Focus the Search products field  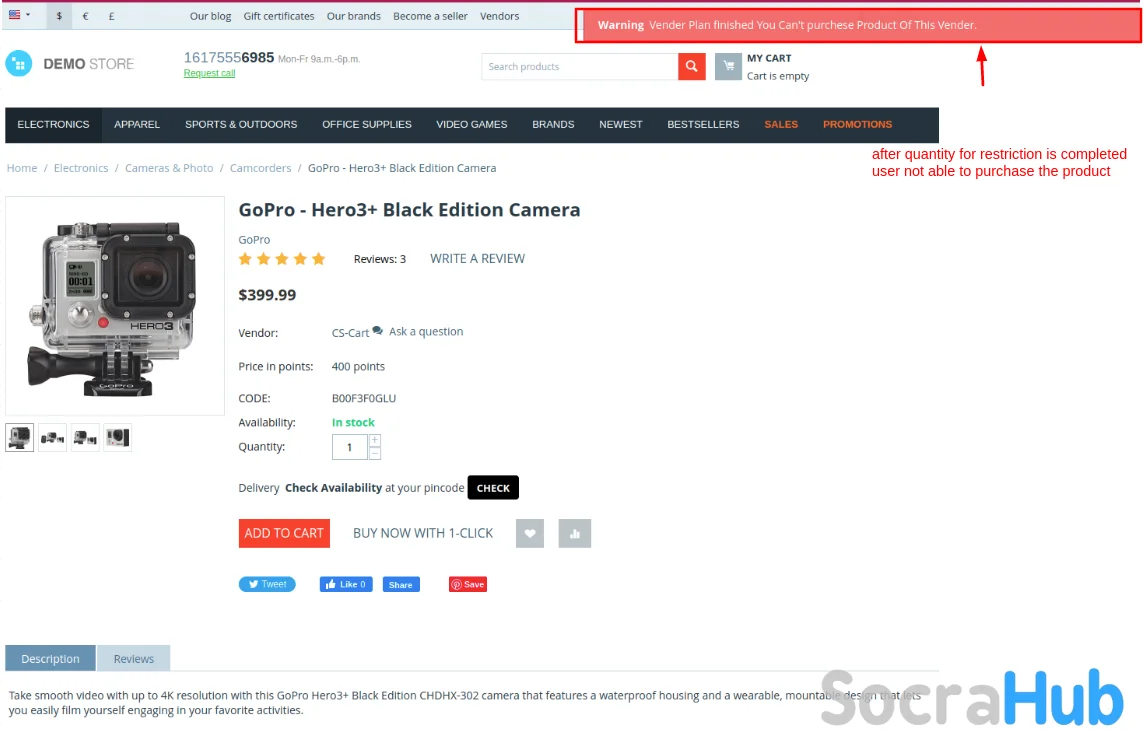(580, 66)
